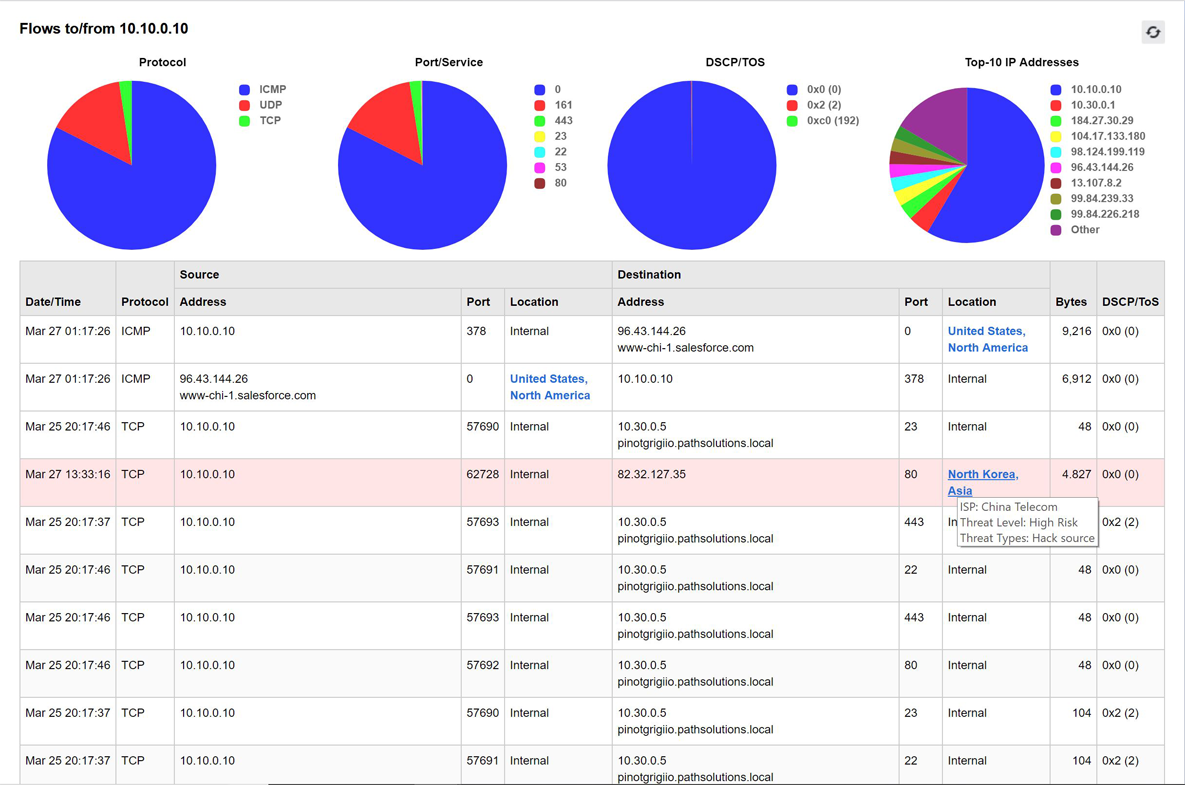Click the Protocol column header
The width and height of the screenshot is (1185, 785).
pos(145,302)
